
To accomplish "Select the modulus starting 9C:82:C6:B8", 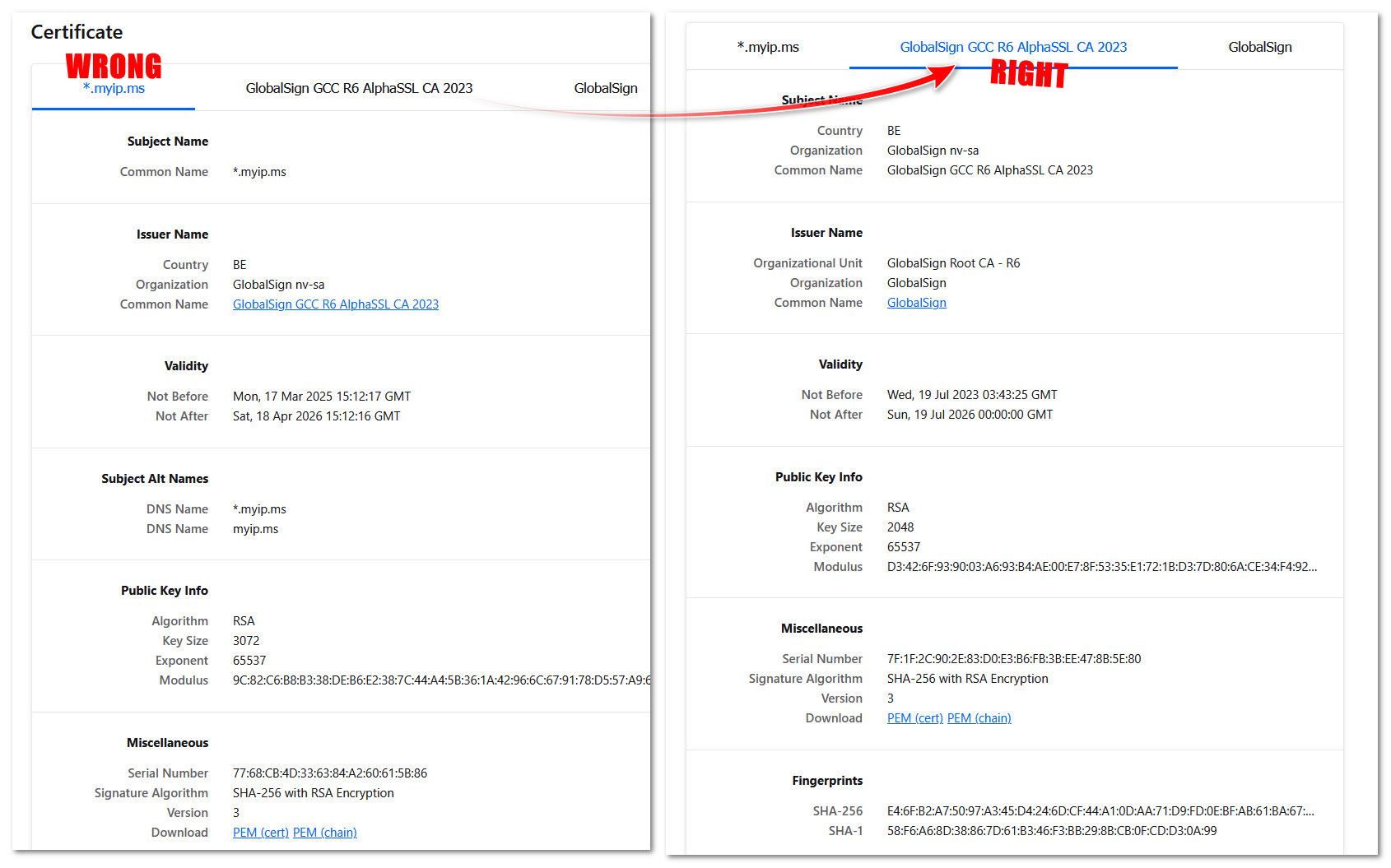I will pyautogui.click(x=441, y=680).
